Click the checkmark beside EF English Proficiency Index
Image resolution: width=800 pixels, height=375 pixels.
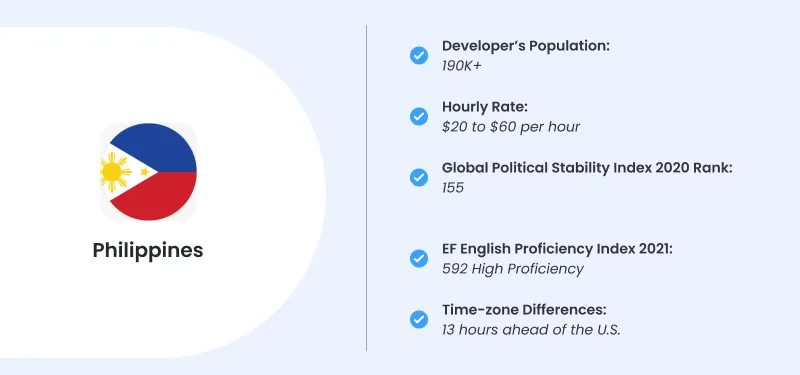click(x=419, y=259)
